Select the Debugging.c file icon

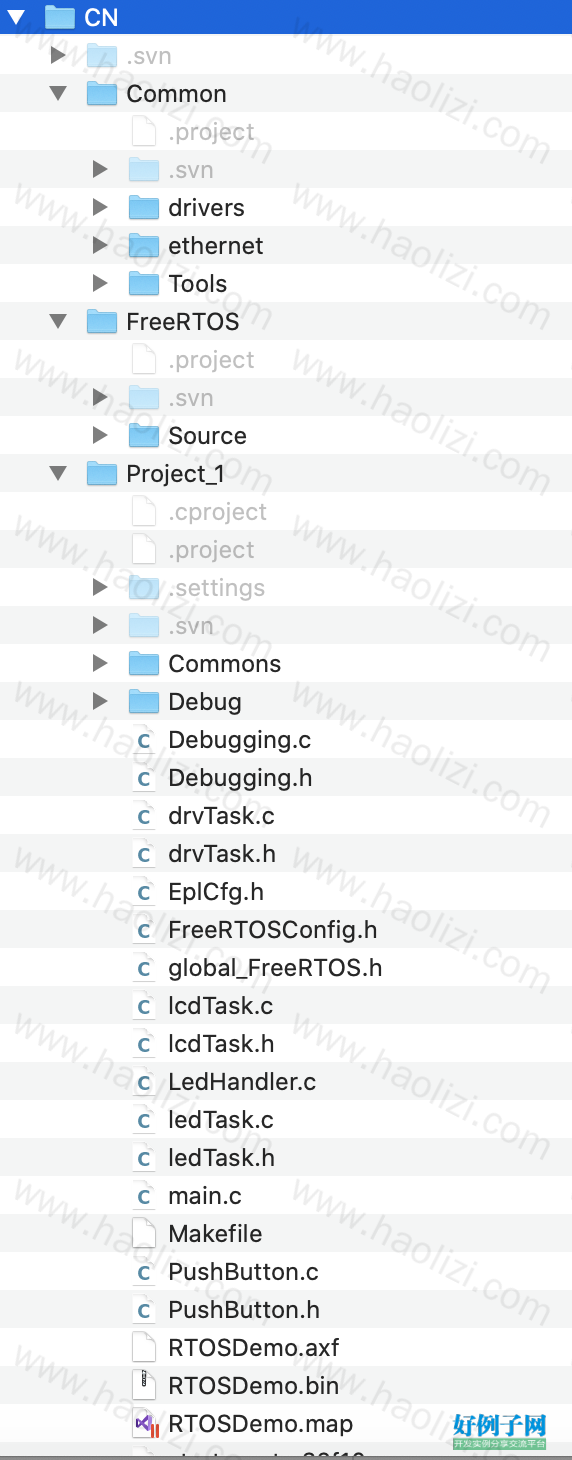[x=144, y=740]
